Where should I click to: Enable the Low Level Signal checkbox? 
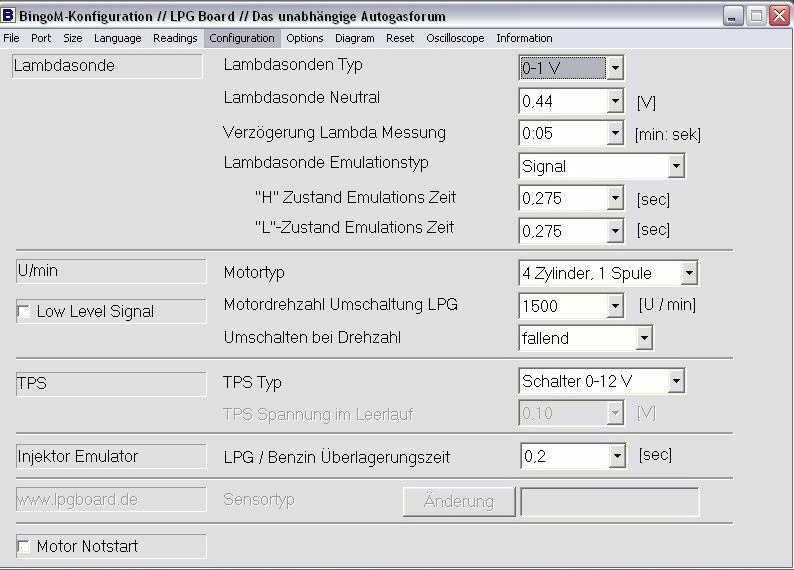pyautogui.click(x=24, y=313)
